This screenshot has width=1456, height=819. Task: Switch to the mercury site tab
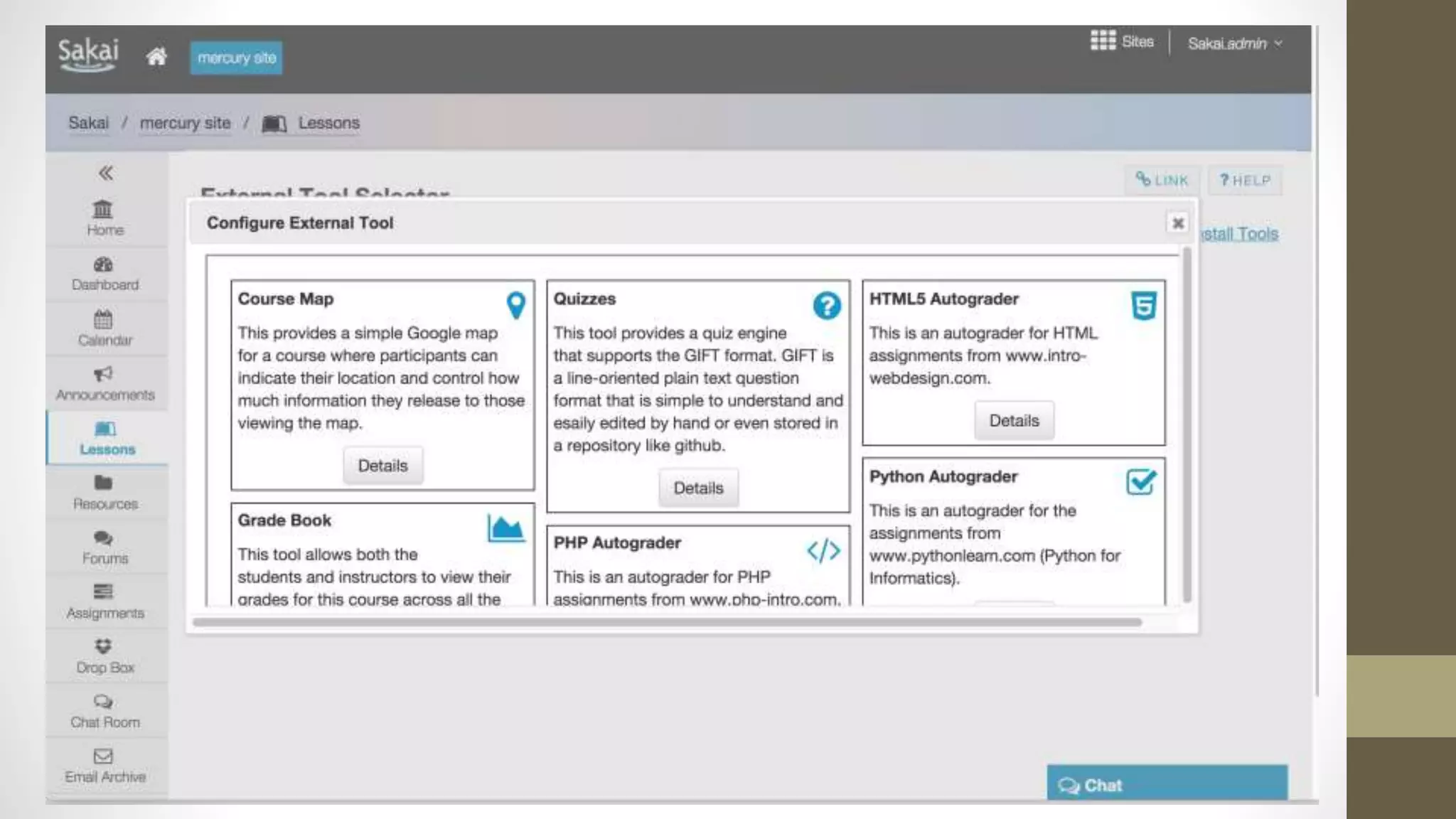[x=236, y=58]
